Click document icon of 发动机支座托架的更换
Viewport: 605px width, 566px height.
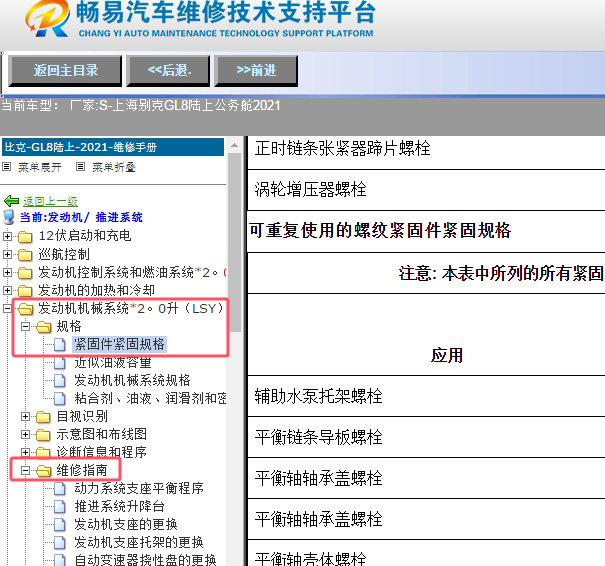tap(60, 542)
